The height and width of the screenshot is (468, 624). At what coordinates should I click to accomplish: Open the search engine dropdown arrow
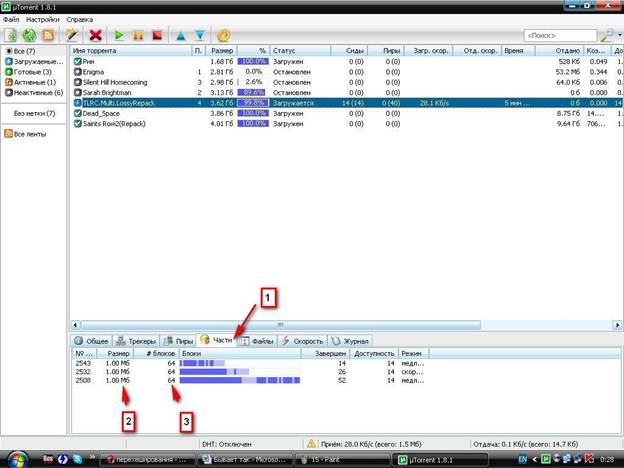[620, 35]
